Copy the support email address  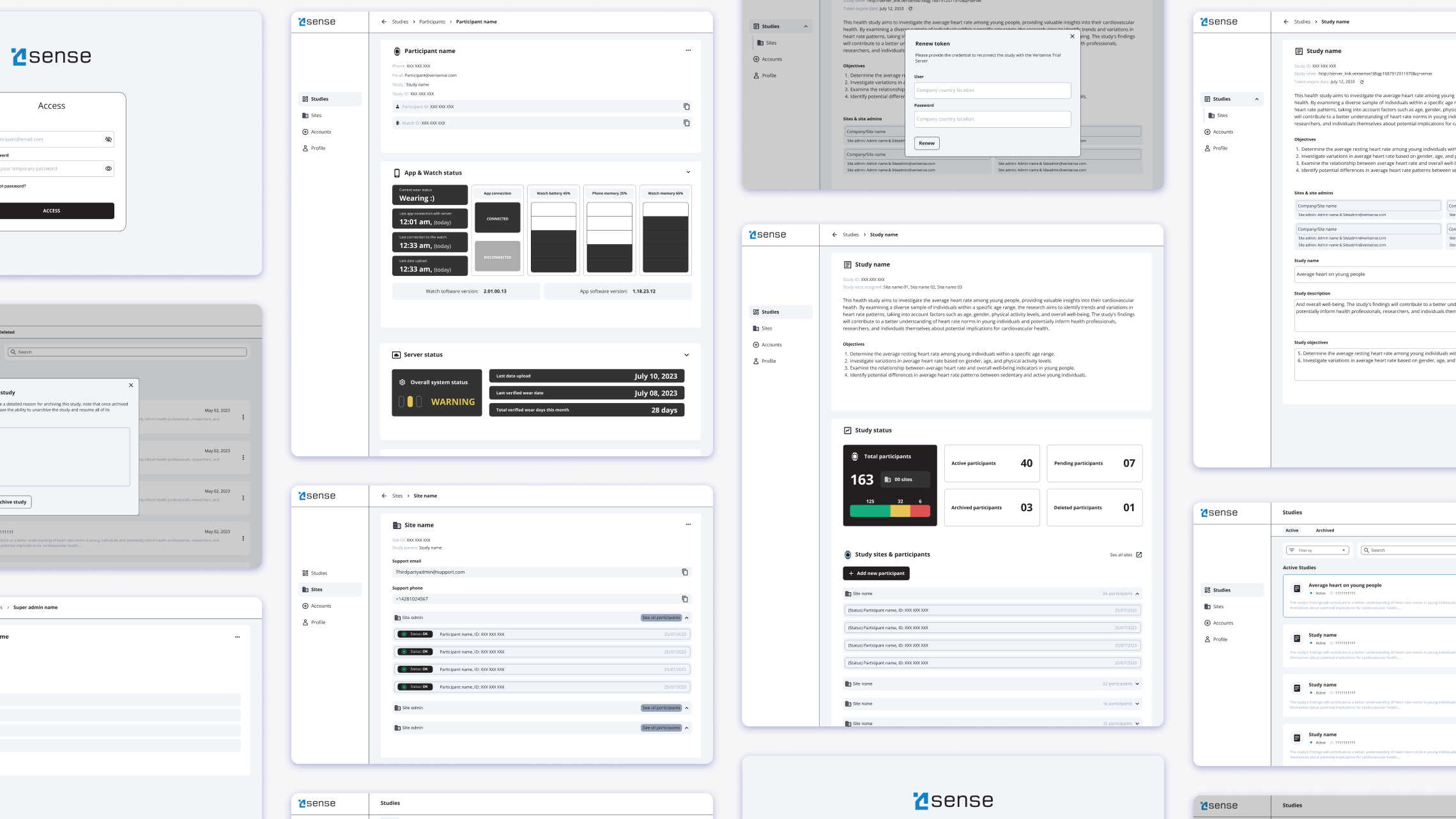tap(684, 572)
